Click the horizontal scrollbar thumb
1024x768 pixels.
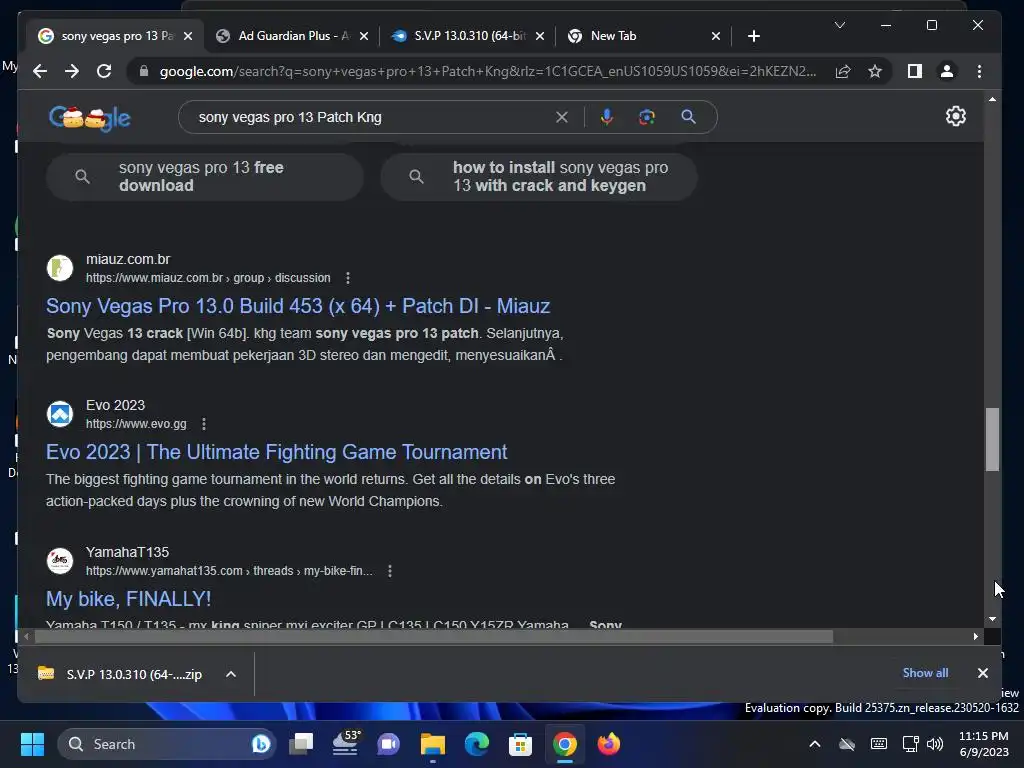coord(434,636)
